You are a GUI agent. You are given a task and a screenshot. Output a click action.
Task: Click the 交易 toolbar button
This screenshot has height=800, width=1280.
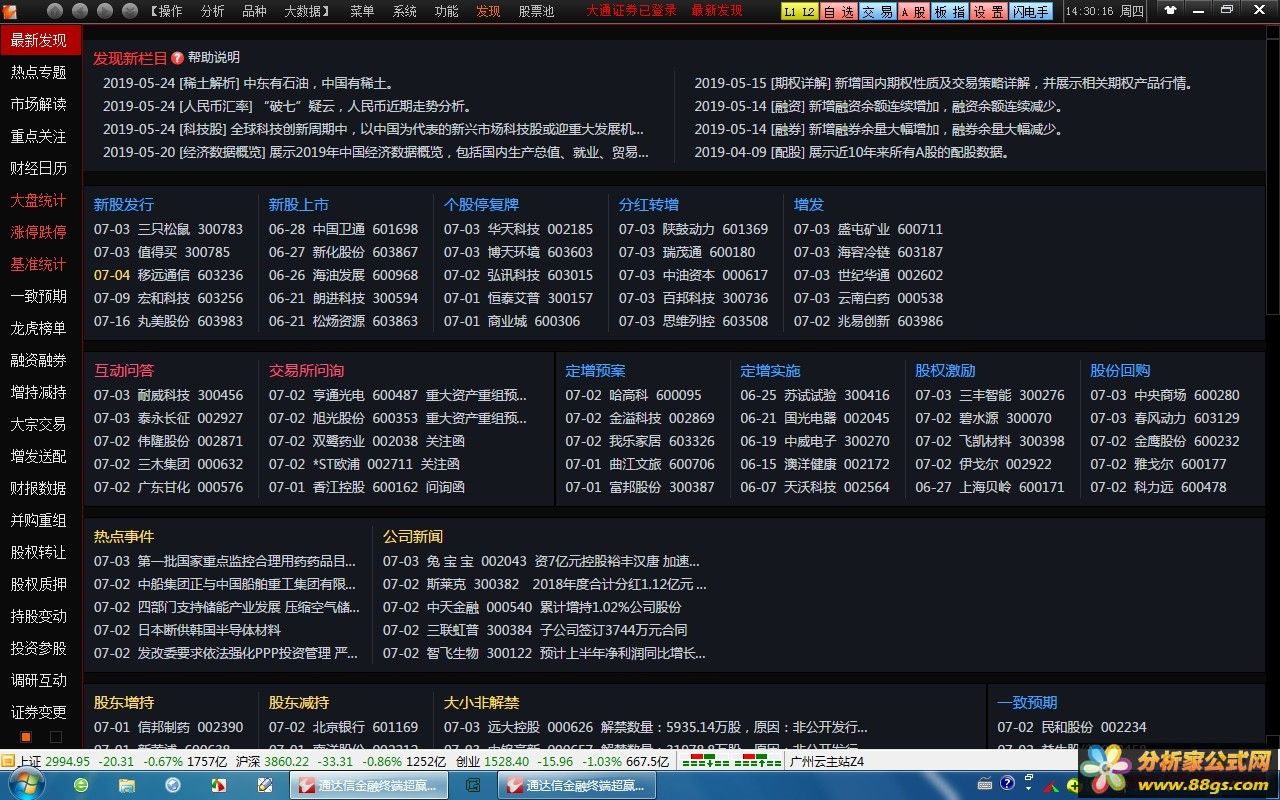pyautogui.click(x=877, y=12)
